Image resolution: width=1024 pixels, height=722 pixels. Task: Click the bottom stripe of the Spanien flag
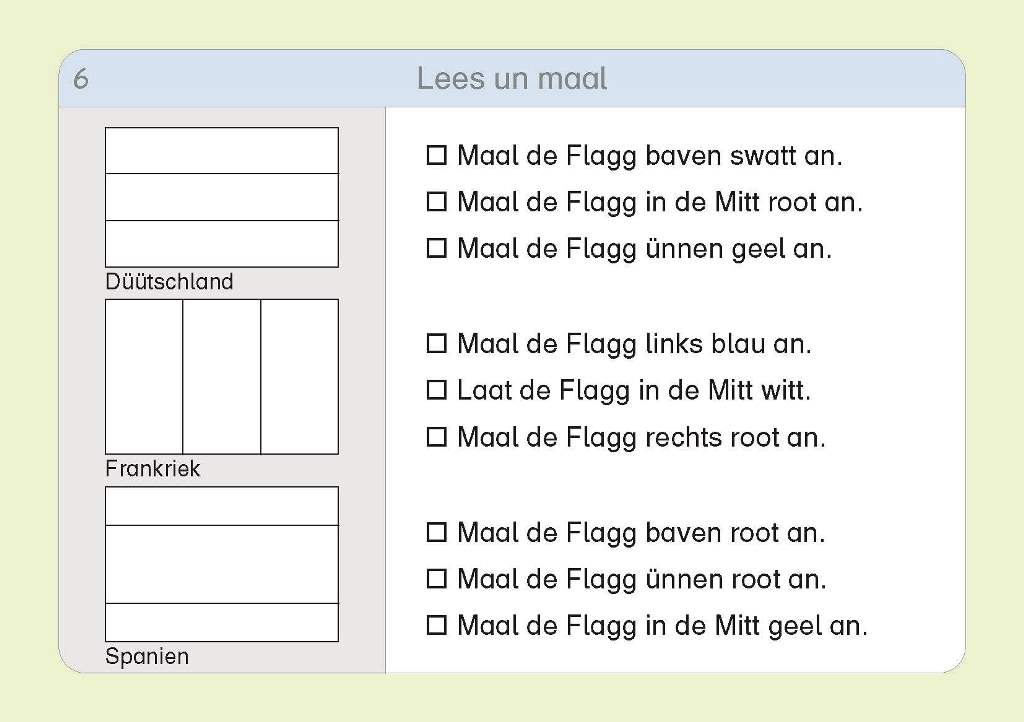coord(221,621)
